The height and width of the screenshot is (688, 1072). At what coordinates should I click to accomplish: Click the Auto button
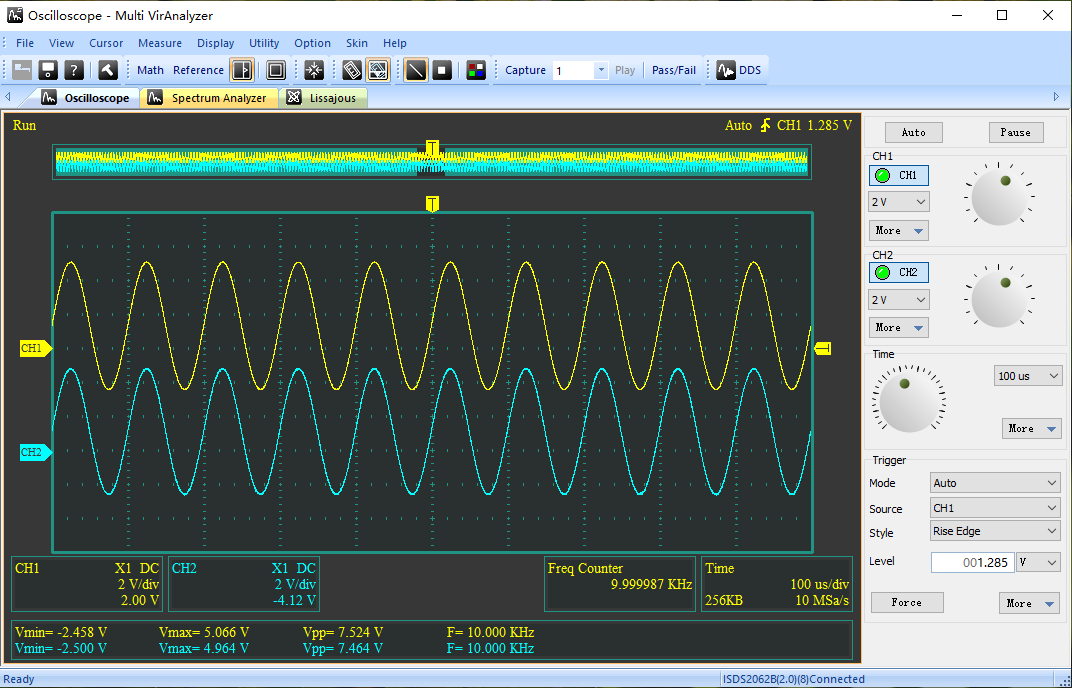point(913,133)
